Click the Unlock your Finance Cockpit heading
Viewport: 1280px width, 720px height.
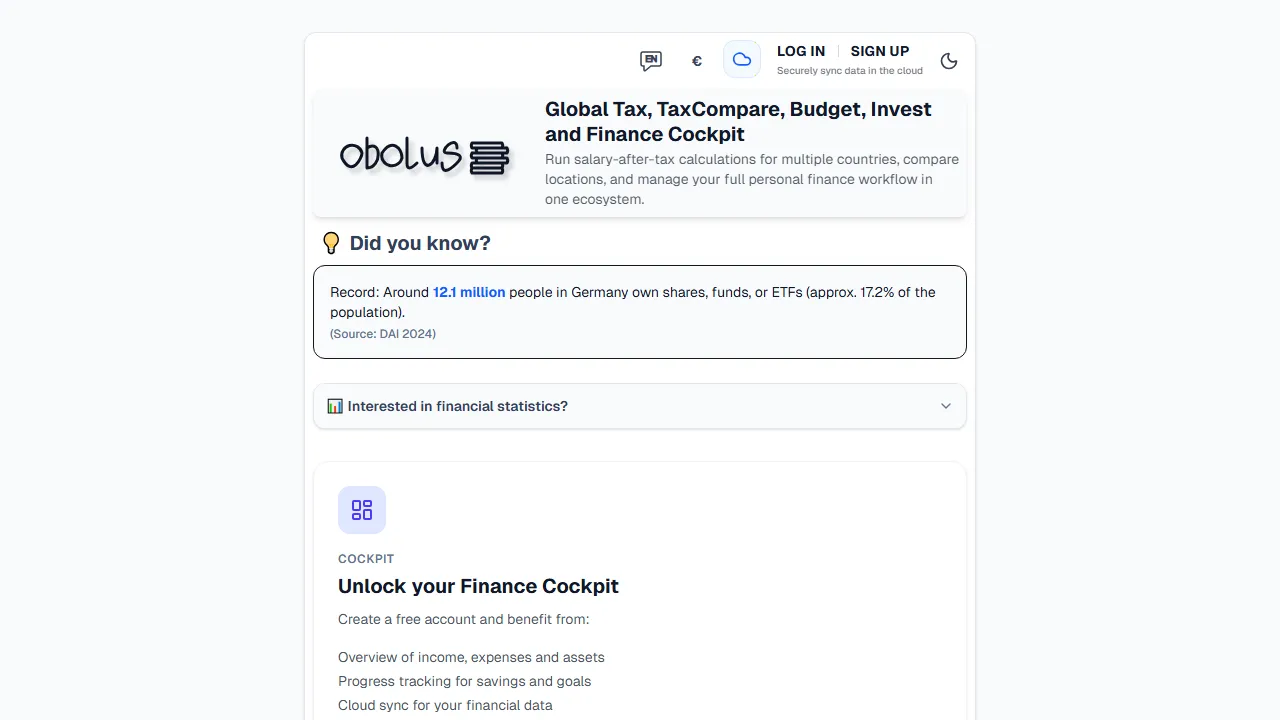coord(478,586)
